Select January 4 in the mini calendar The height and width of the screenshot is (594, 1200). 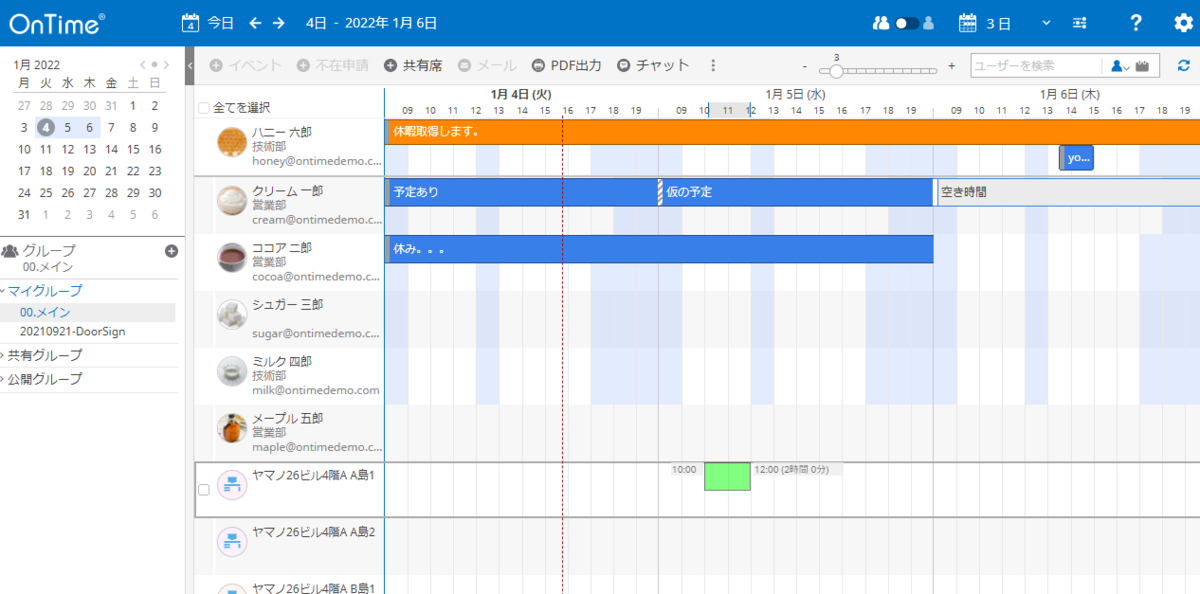pyautogui.click(x=45, y=127)
